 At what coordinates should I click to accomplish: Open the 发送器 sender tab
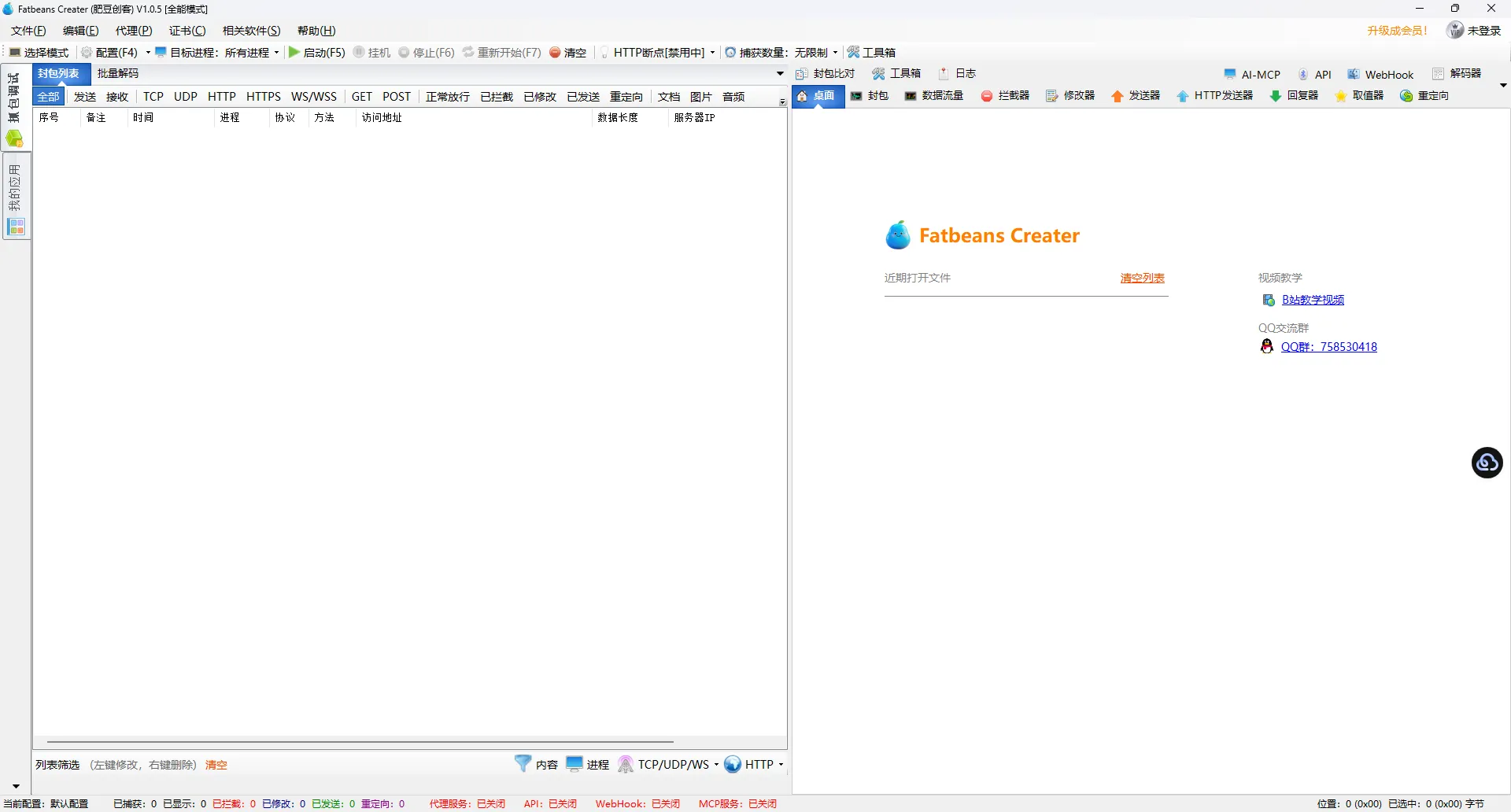pyautogui.click(x=1136, y=96)
